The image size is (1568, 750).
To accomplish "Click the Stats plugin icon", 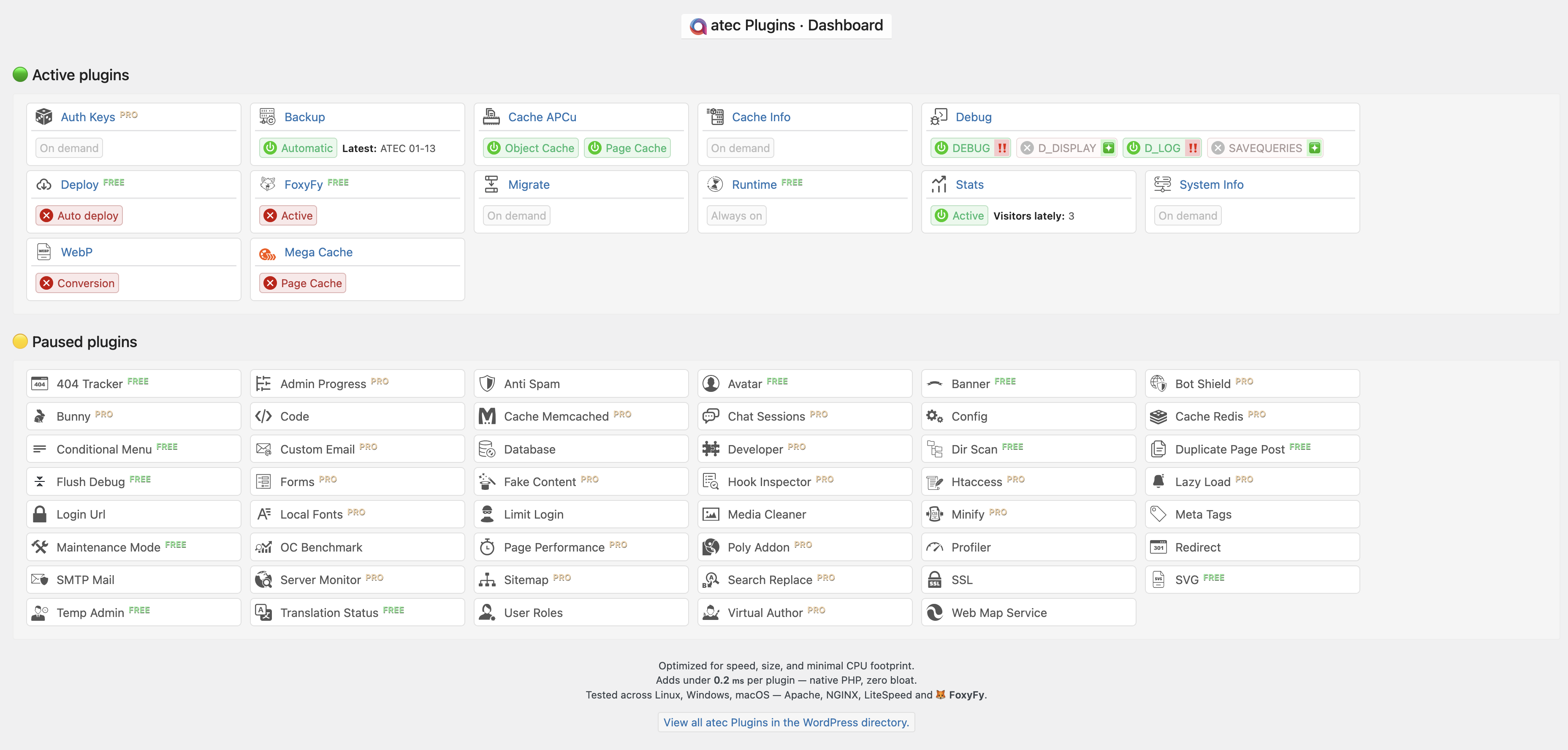I will 938,184.
